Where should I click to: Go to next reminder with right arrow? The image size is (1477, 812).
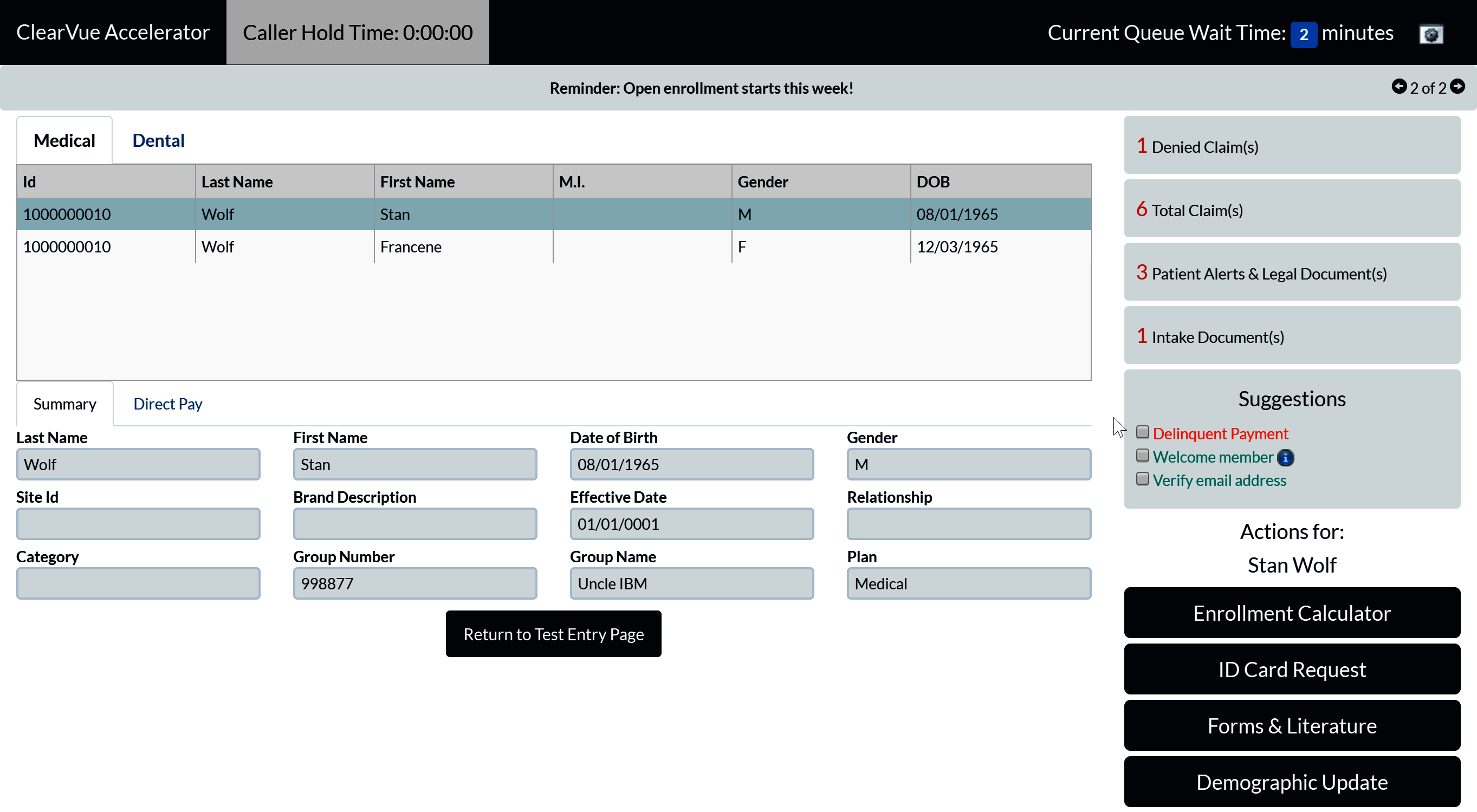click(1457, 87)
